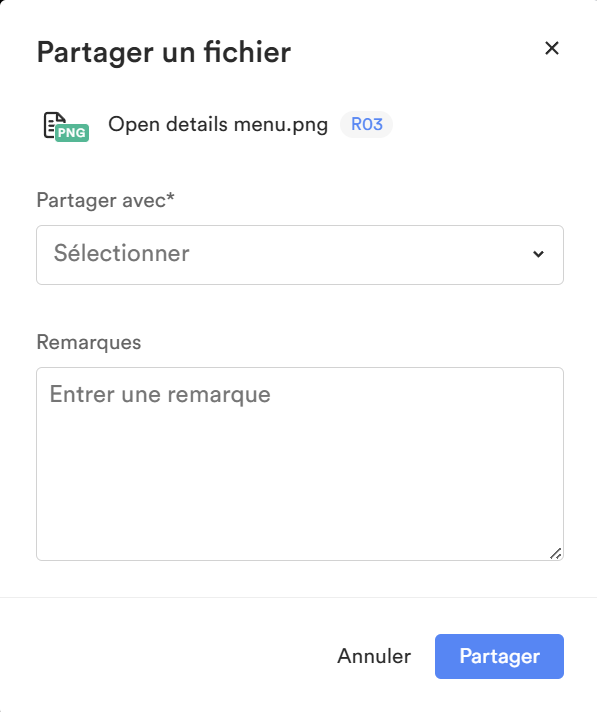Viewport: 597px width, 712px height.
Task: Click the Partager un fichier dialog title
Action: [x=164, y=52]
